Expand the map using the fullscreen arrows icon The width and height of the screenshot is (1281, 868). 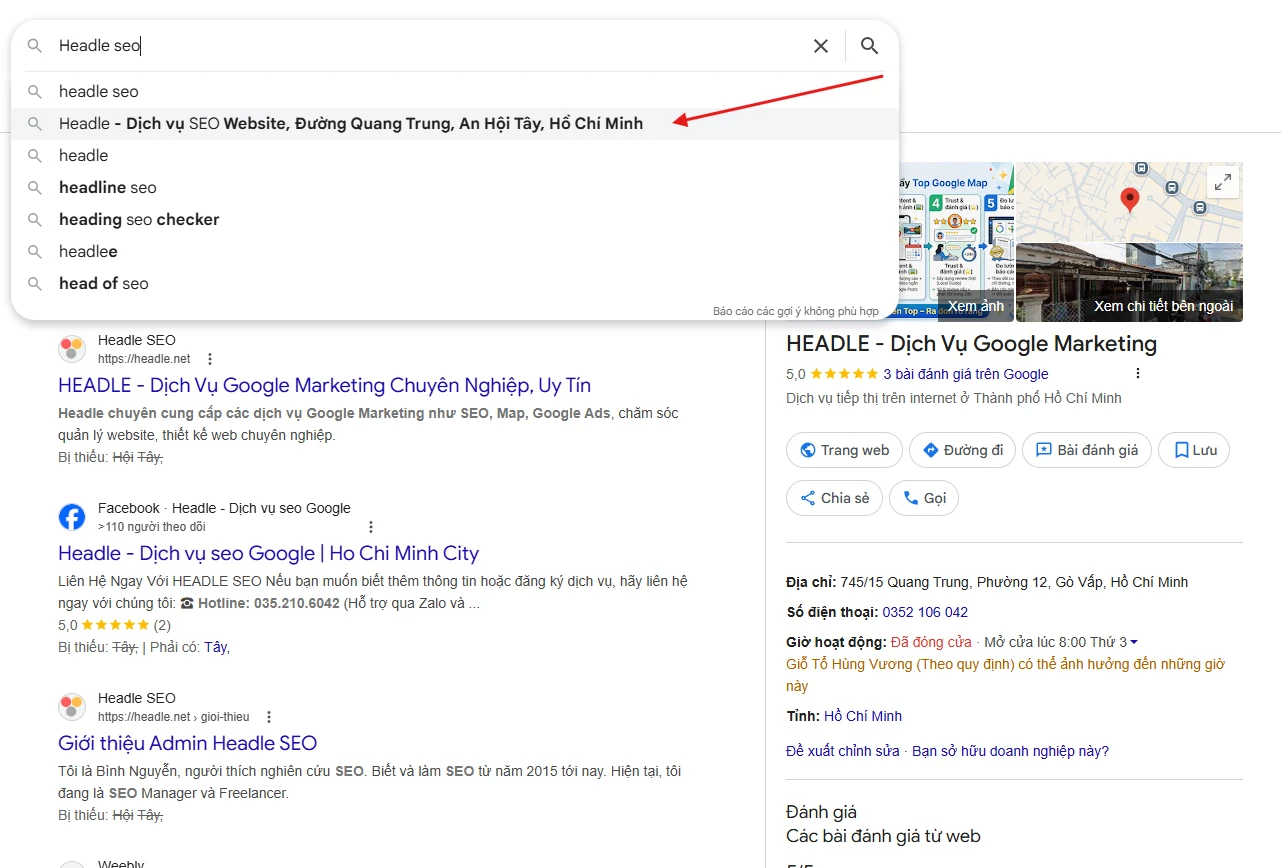1222,182
